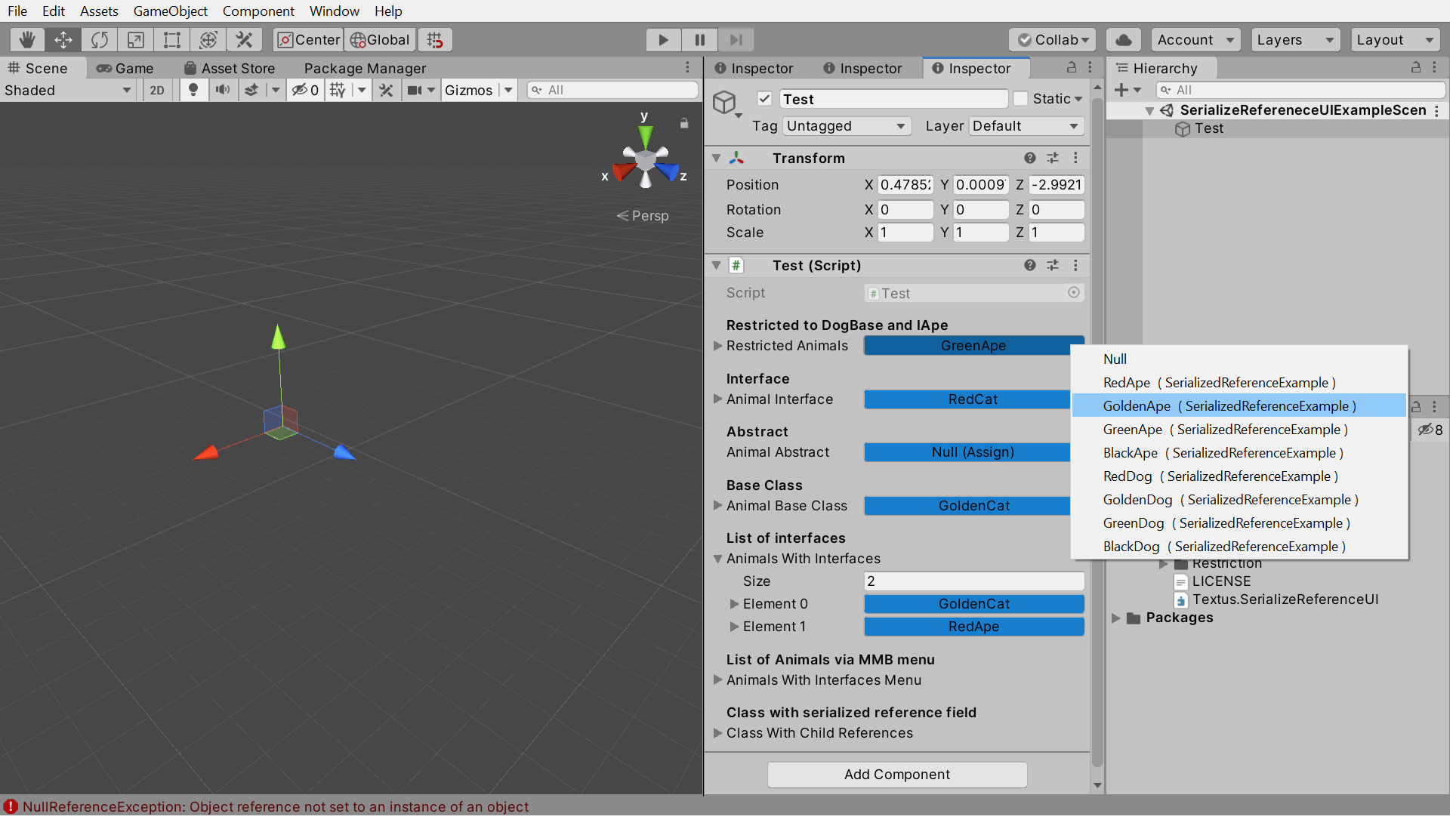Select the Hand tool

coord(27,39)
